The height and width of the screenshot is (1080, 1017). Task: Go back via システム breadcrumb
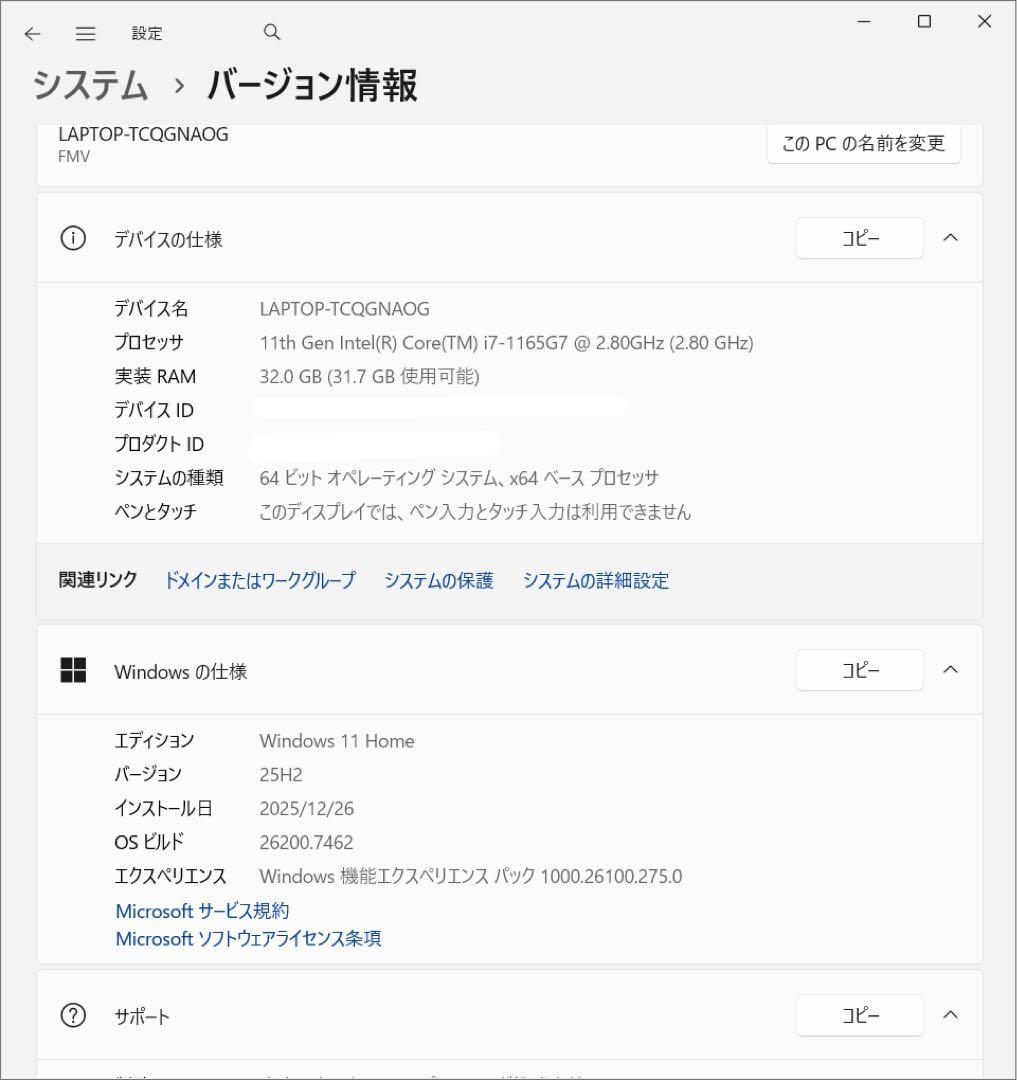pyautogui.click(x=89, y=87)
